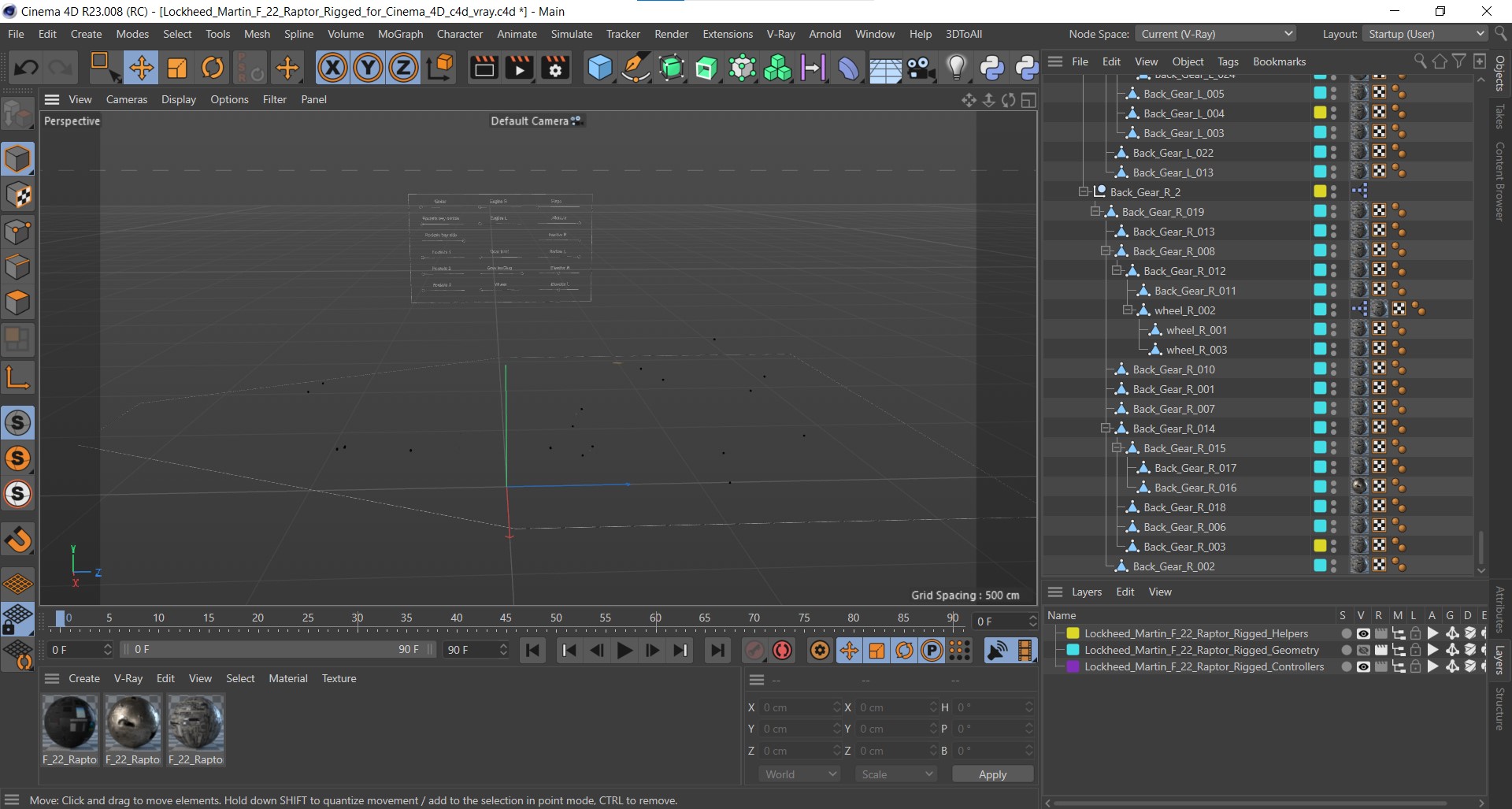Toggle X axis lock

332,68
